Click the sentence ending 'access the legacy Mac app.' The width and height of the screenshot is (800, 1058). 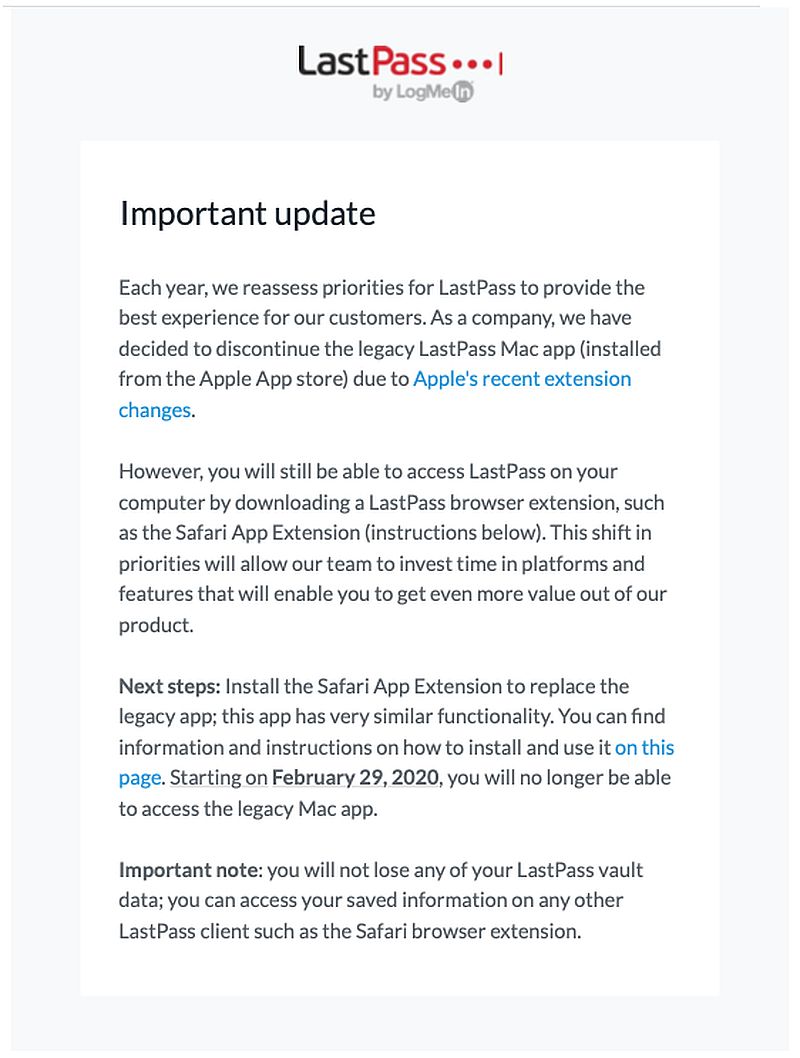248,809
